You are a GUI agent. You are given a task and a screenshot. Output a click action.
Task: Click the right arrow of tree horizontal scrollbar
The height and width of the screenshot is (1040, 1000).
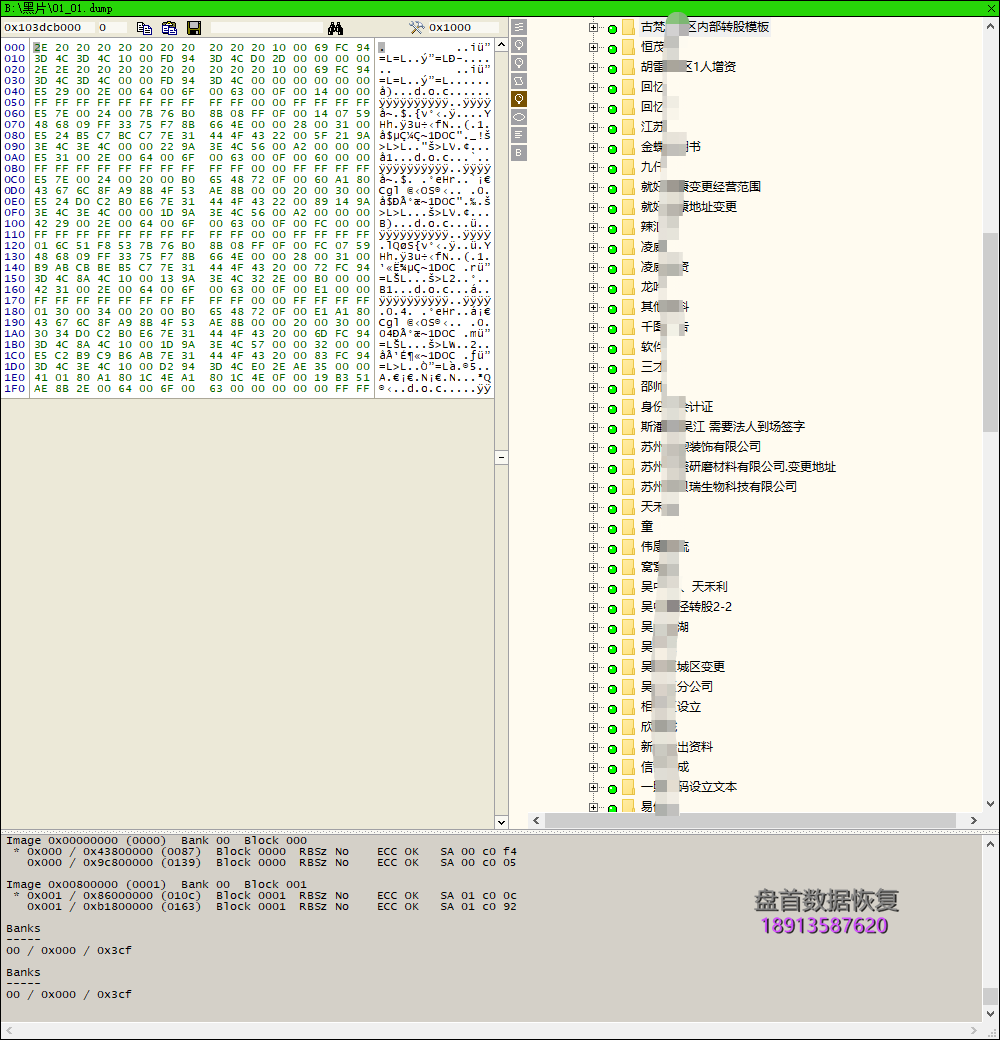tap(974, 821)
